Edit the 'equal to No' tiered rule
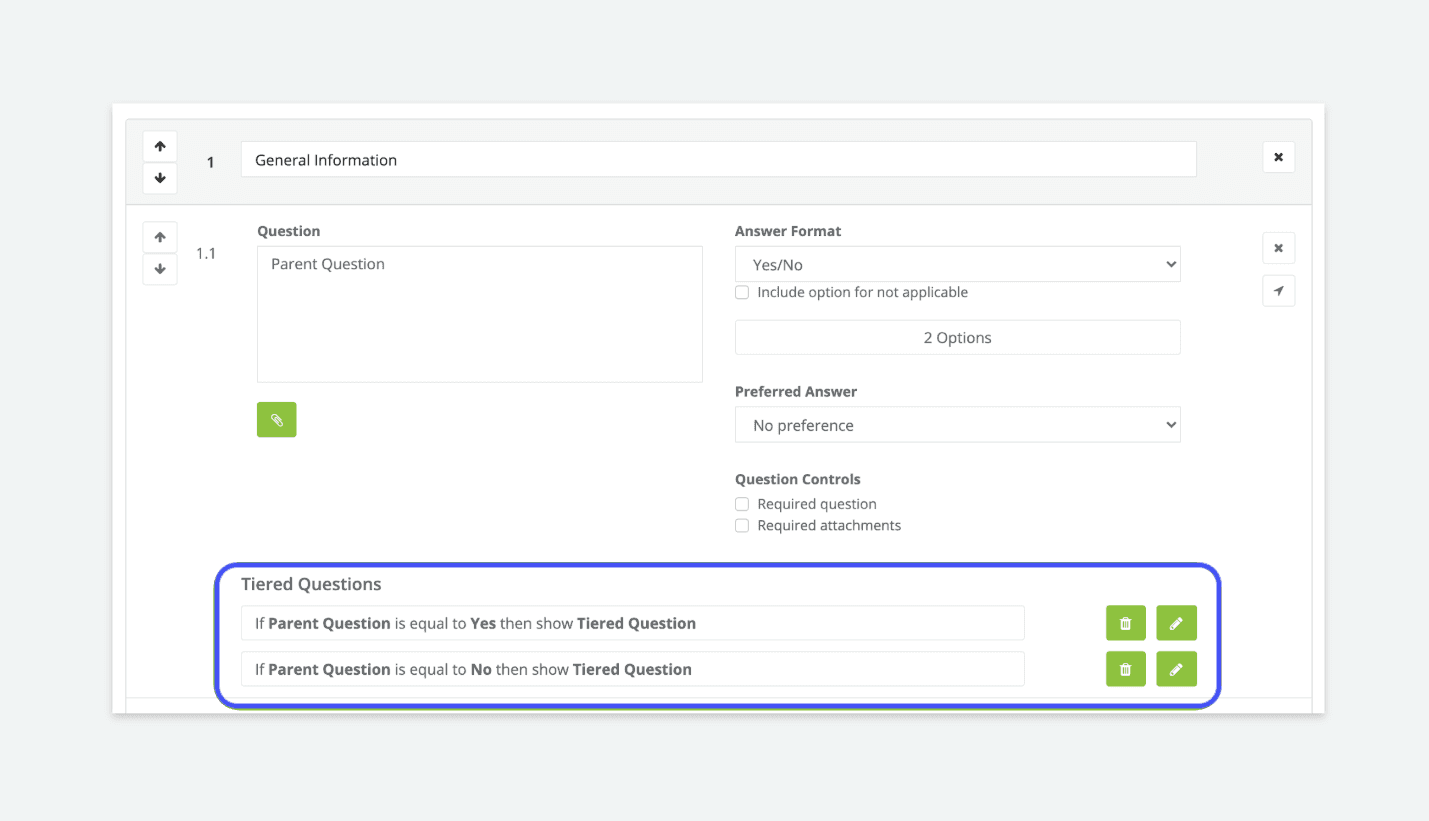The height and width of the screenshot is (821, 1429). point(1176,669)
